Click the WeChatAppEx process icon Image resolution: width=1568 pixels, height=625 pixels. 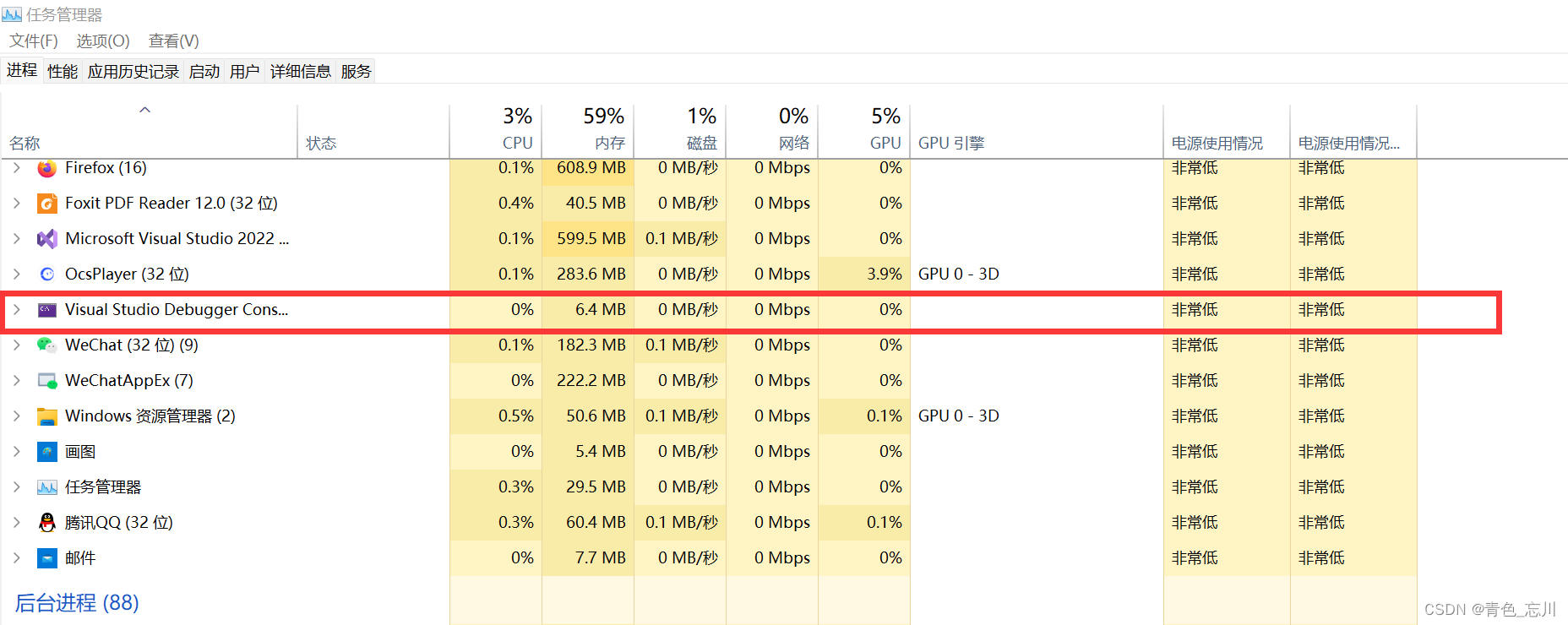(47, 381)
